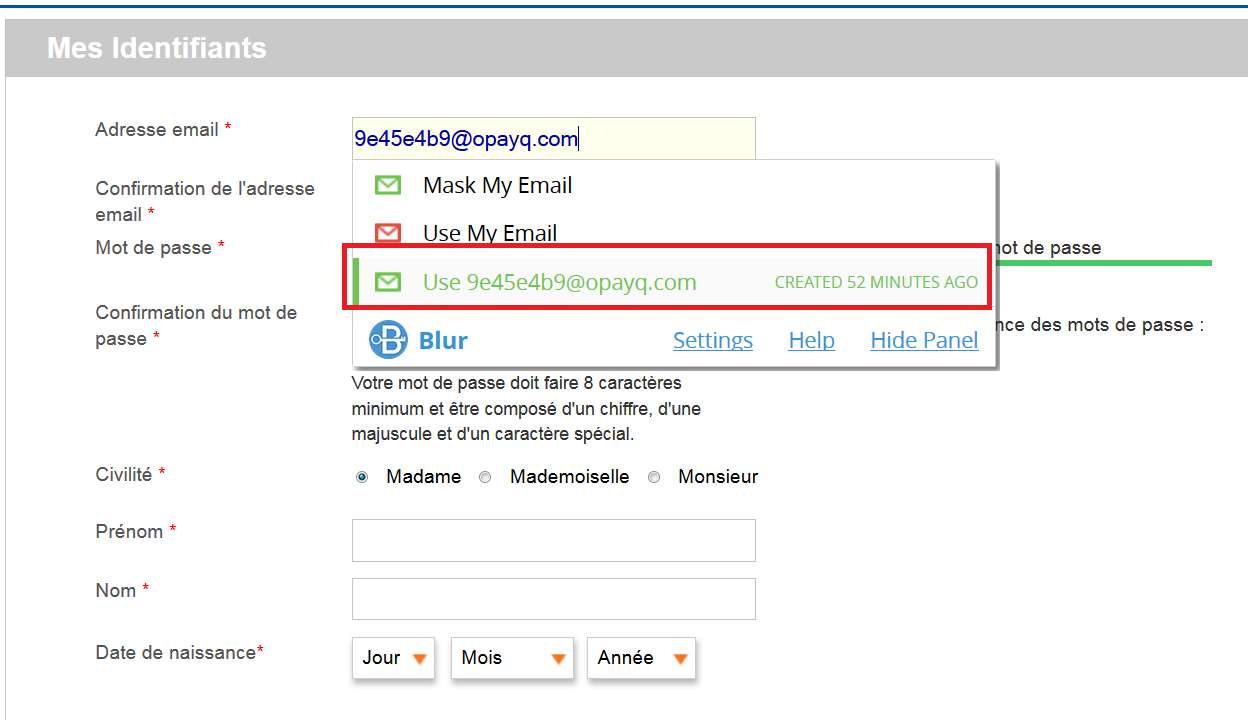The image size is (1248, 720).
Task: Click the Mes Identifiants heading
Action: point(157,48)
